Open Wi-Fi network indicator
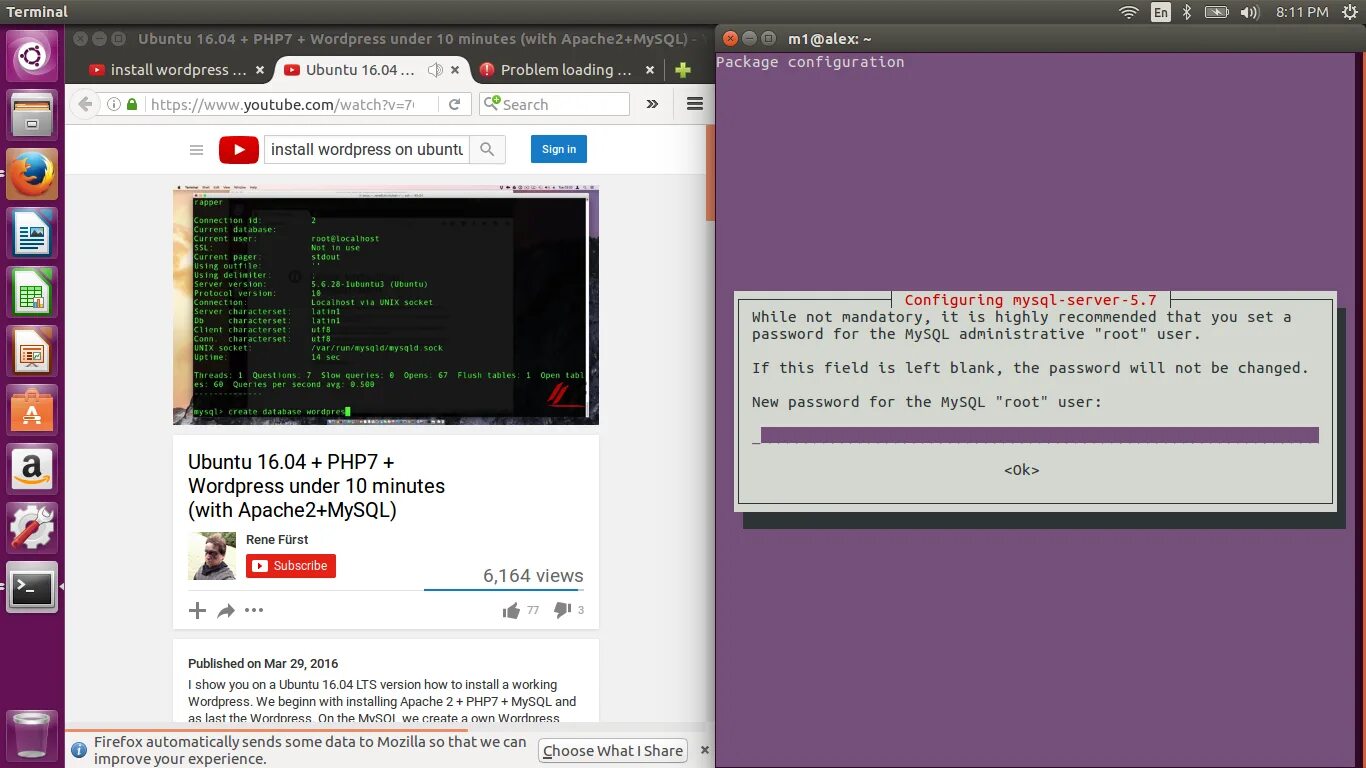 1129,12
